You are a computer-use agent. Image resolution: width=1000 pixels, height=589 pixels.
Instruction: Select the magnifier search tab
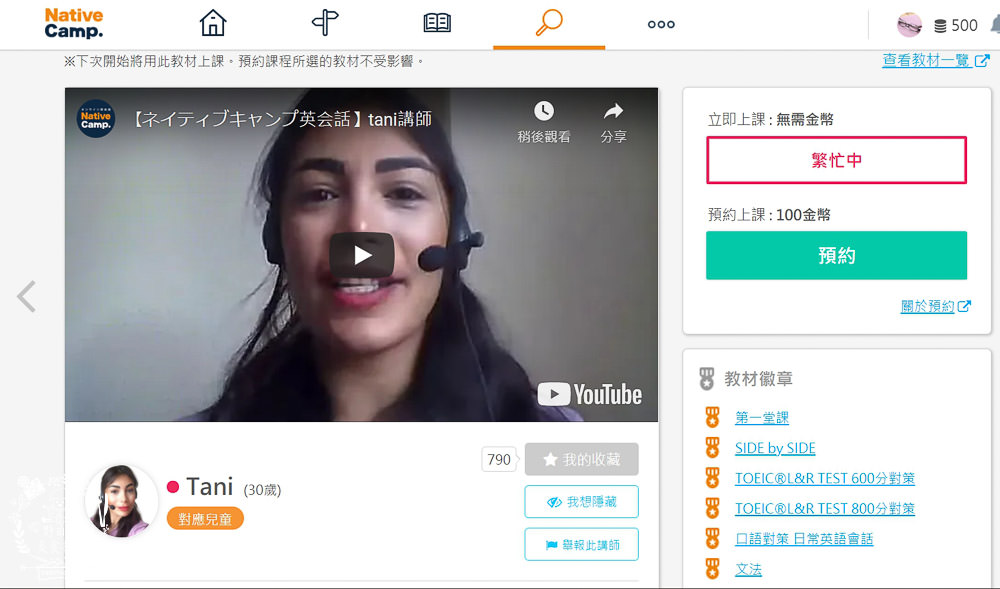[549, 23]
